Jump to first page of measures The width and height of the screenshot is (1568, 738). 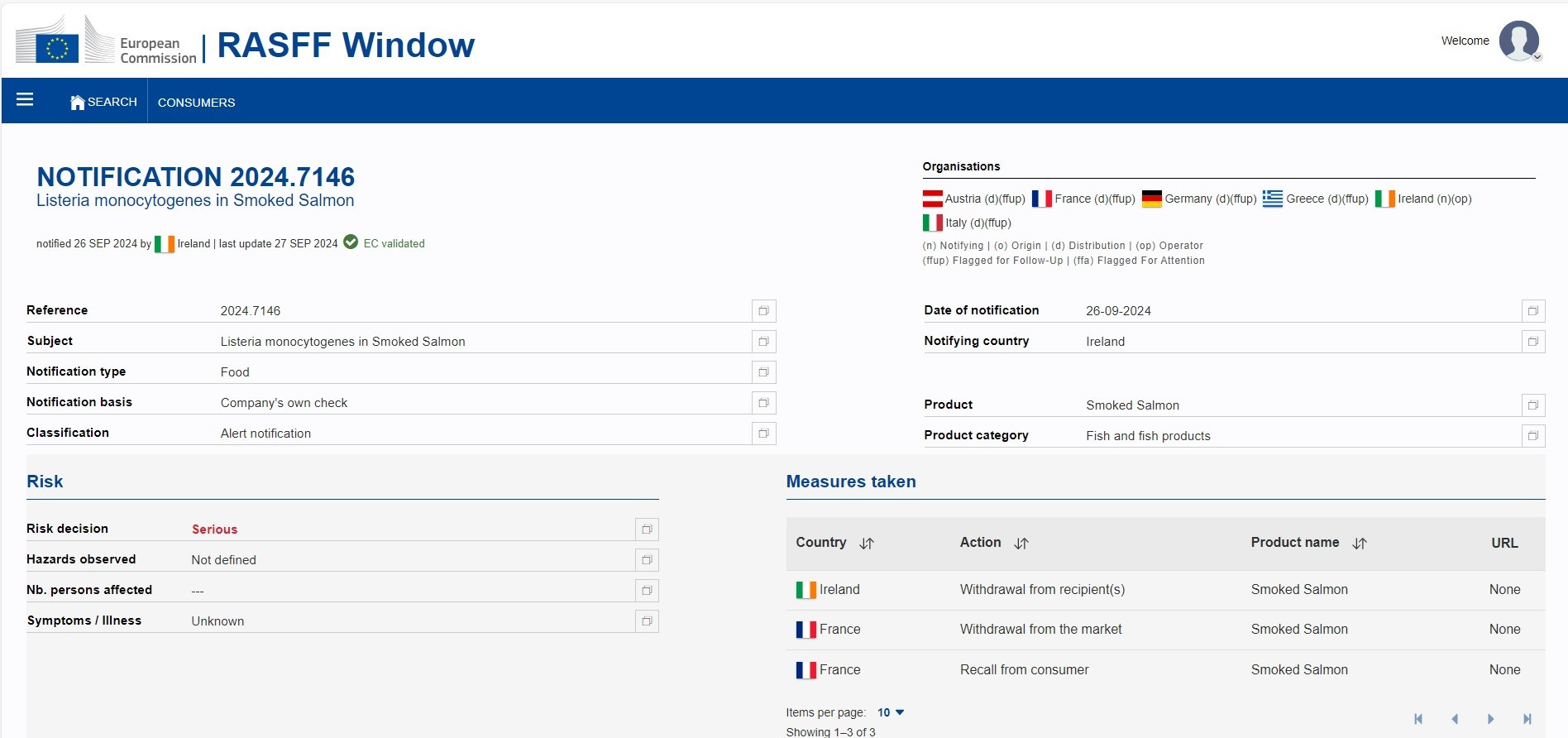click(x=1418, y=719)
